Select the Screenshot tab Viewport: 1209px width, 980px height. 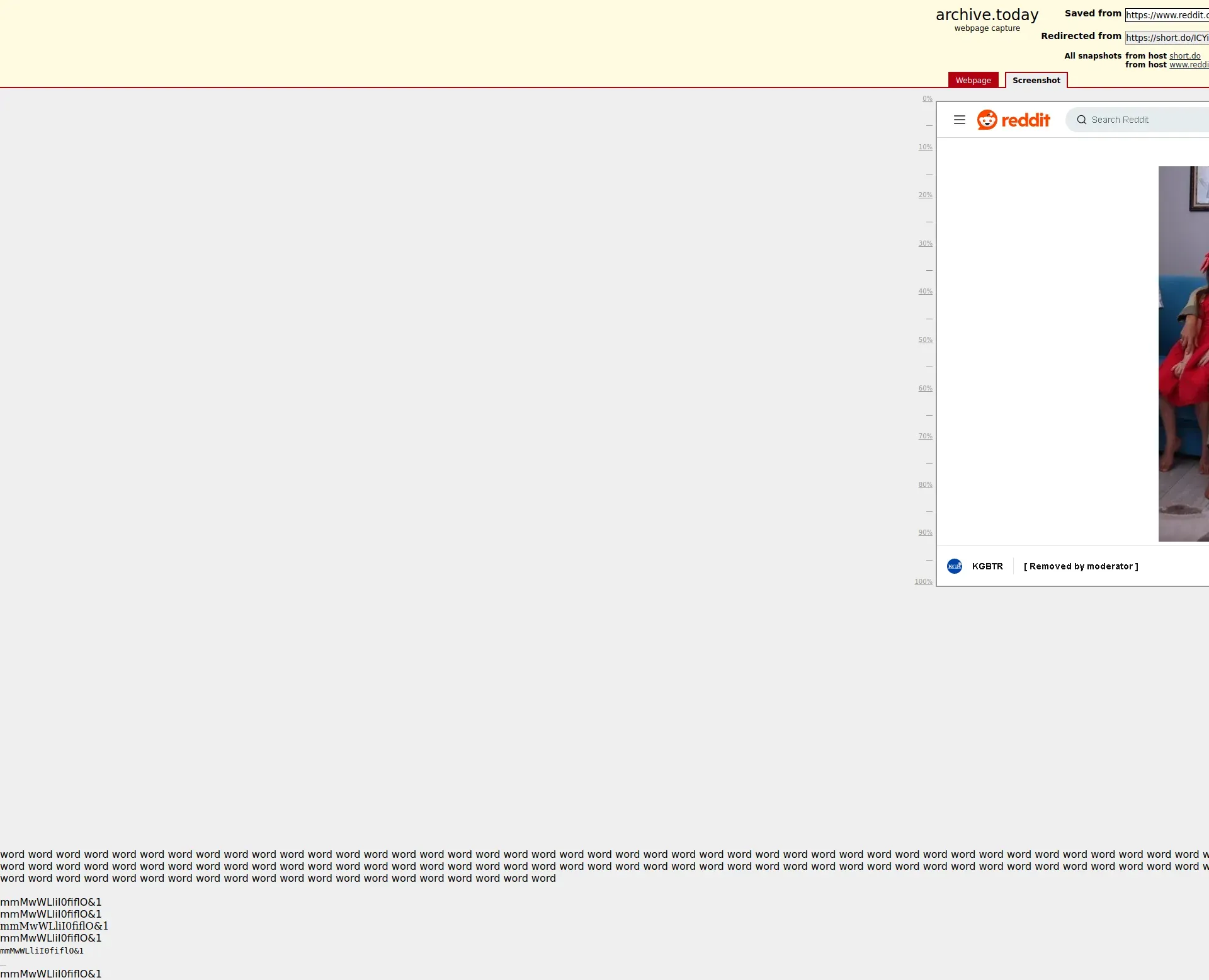1036,80
